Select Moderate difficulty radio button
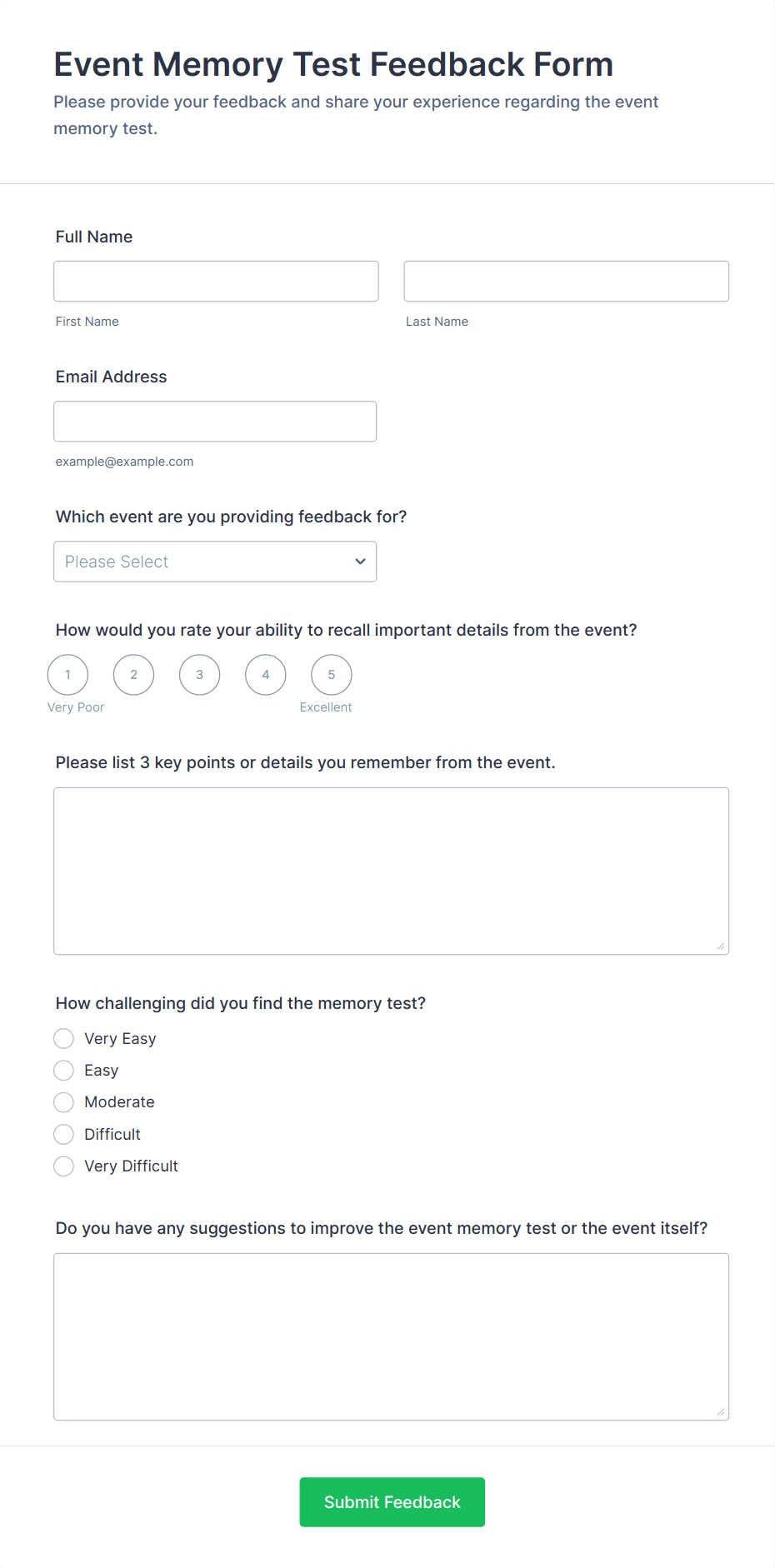The width and height of the screenshot is (775, 1568). coord(64,1102)
